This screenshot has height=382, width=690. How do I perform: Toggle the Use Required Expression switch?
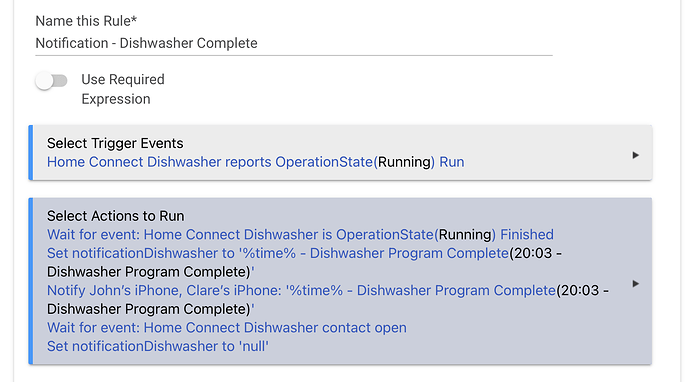[51, 81]
